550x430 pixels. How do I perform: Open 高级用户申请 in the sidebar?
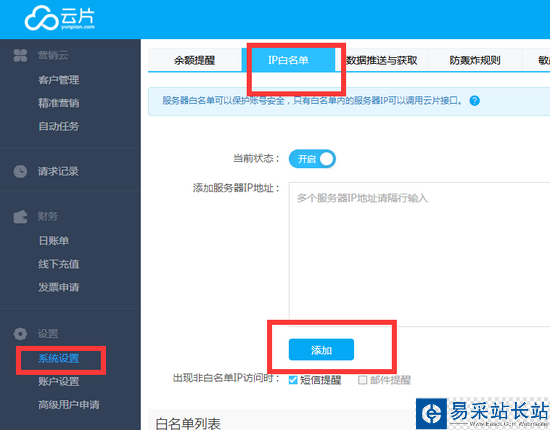point(69,405)
